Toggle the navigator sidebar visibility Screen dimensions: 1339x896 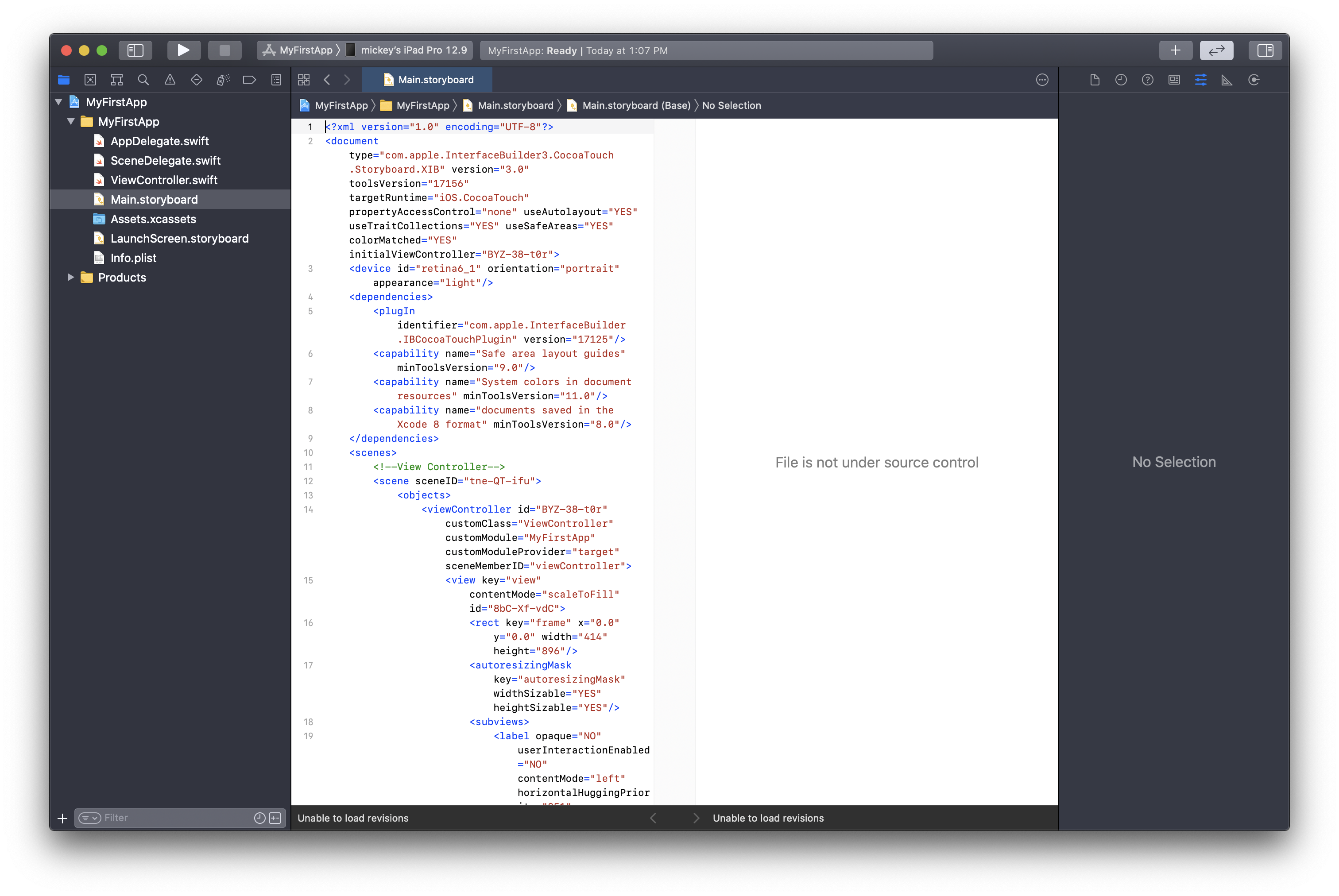click(x=135, y=50)
